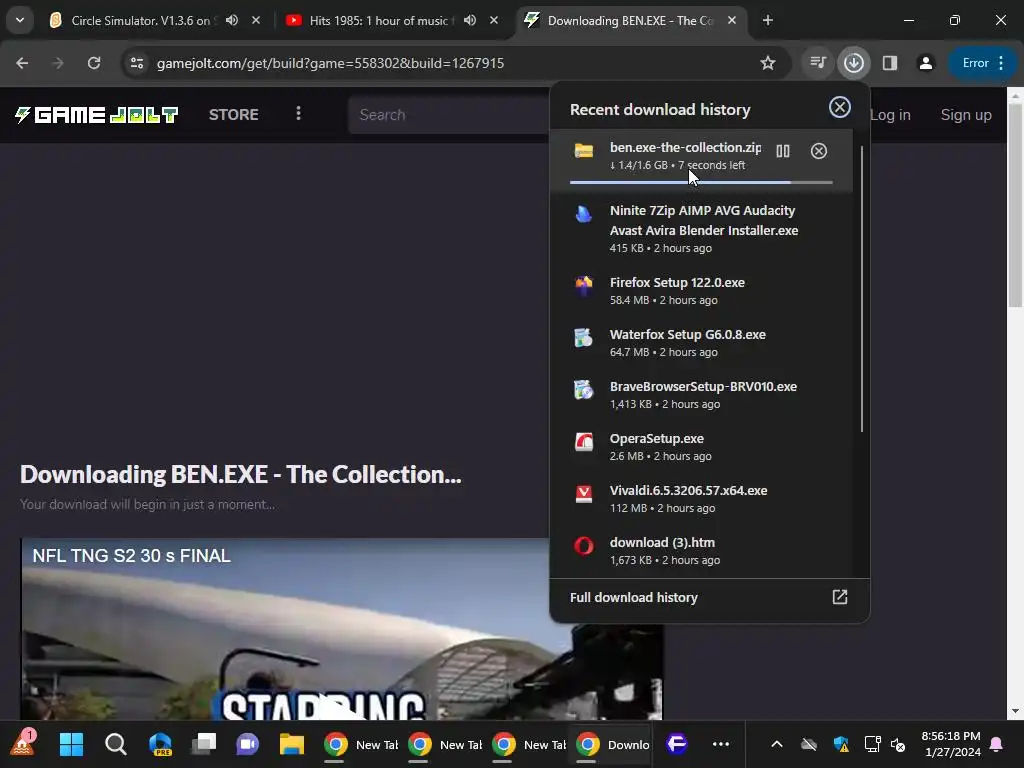Click the Sign up link
Image resolution: width=1024 pixels, height=768 pixels.
(966, 115)
